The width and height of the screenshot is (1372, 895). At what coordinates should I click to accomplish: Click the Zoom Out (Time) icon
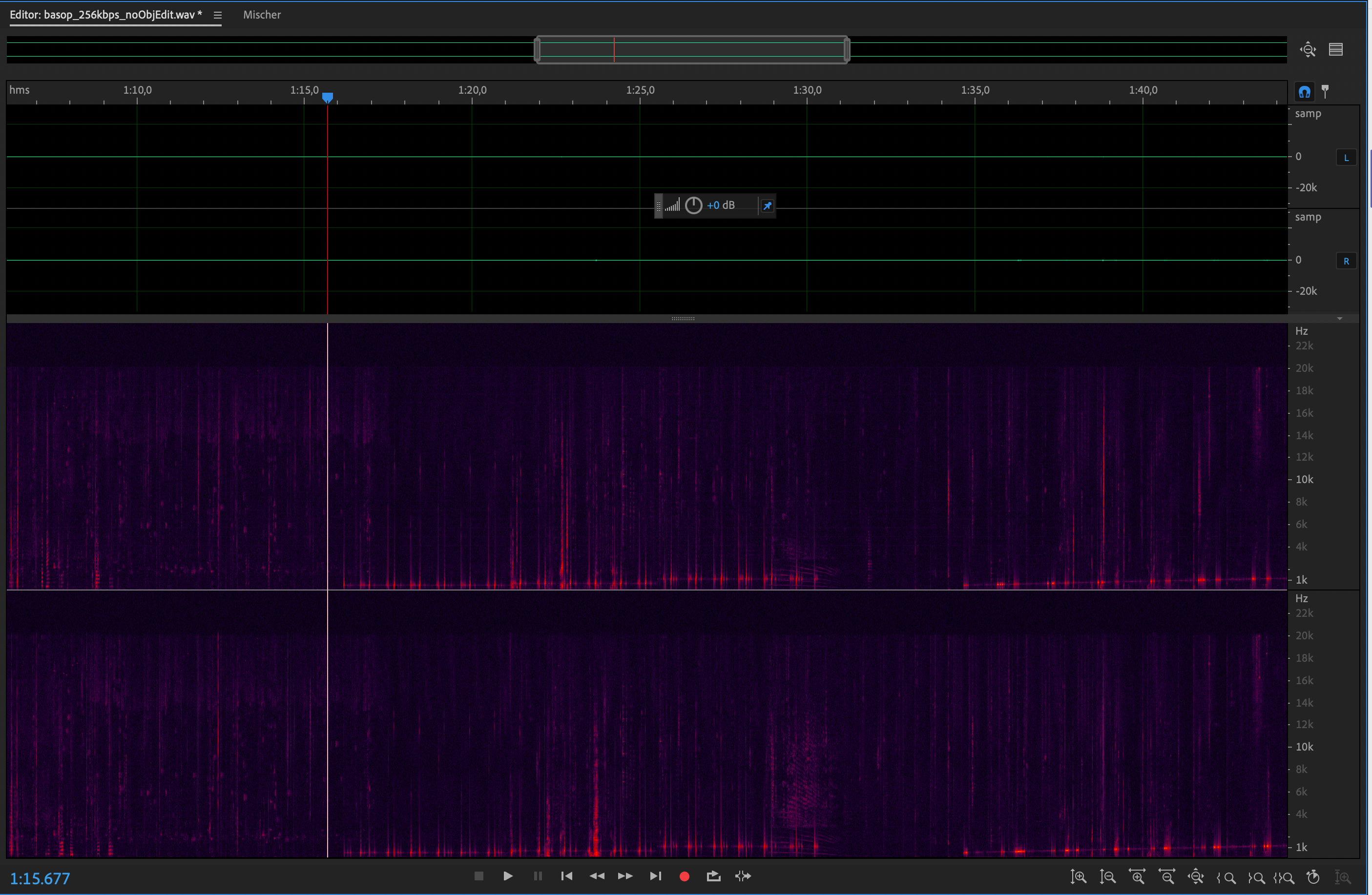(x=1167, y=876)
